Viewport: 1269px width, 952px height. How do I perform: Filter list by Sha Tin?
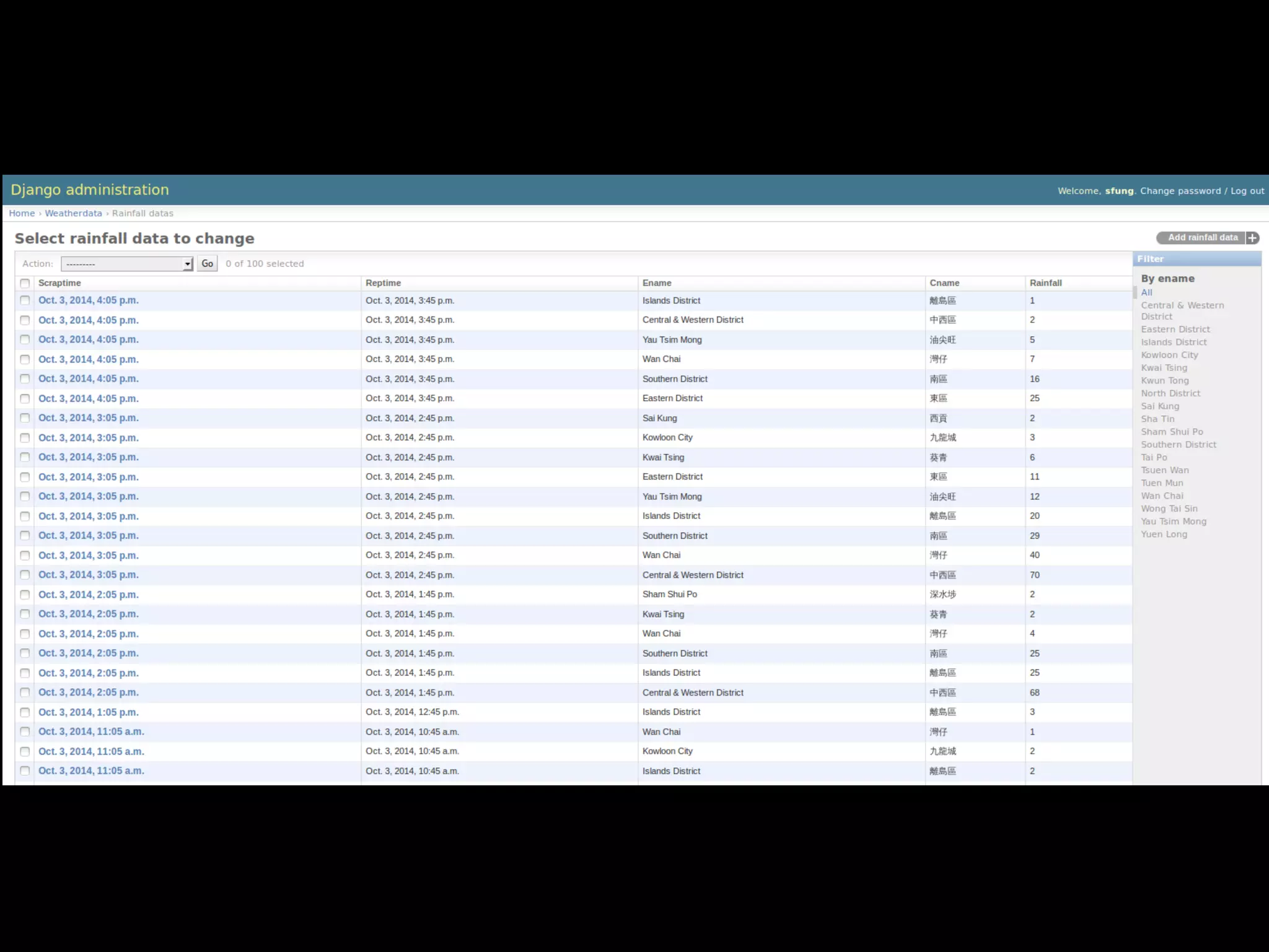click(1157, 419)
